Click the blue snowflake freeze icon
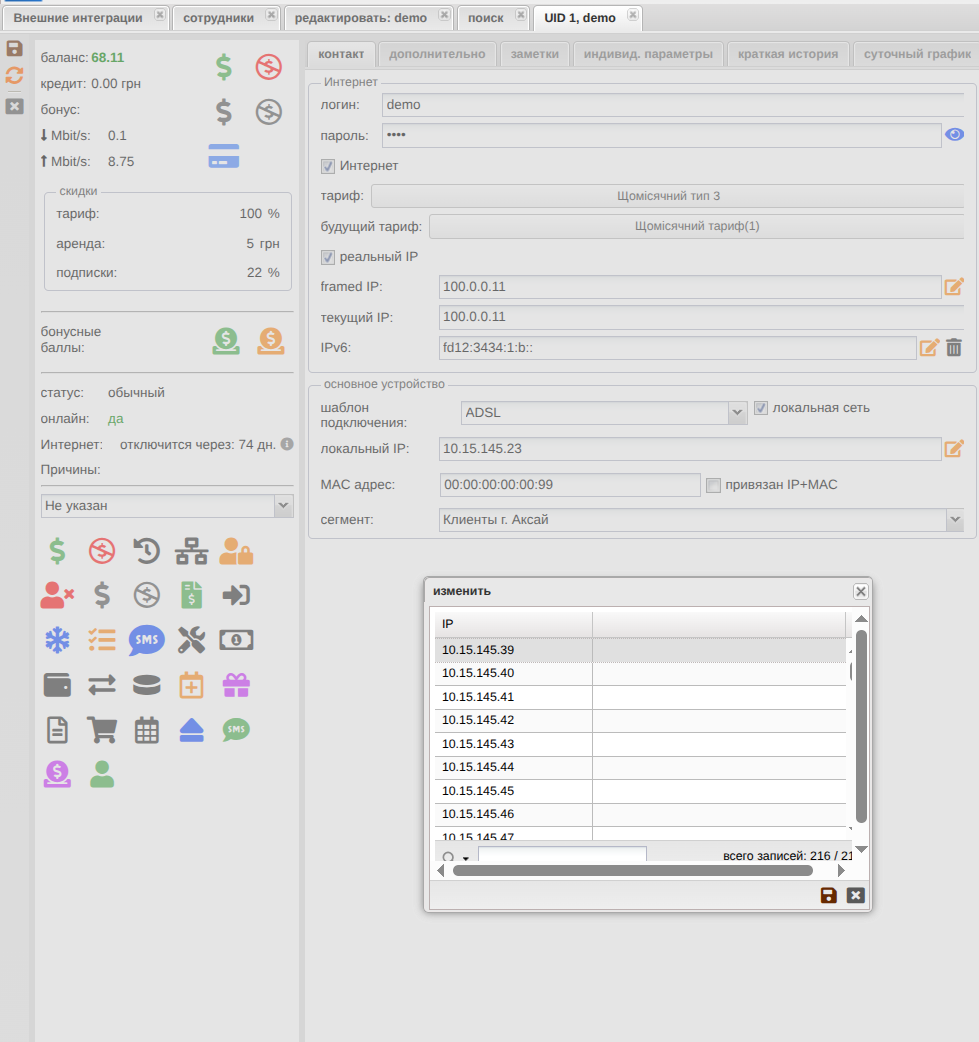 (x=57, y=641)
